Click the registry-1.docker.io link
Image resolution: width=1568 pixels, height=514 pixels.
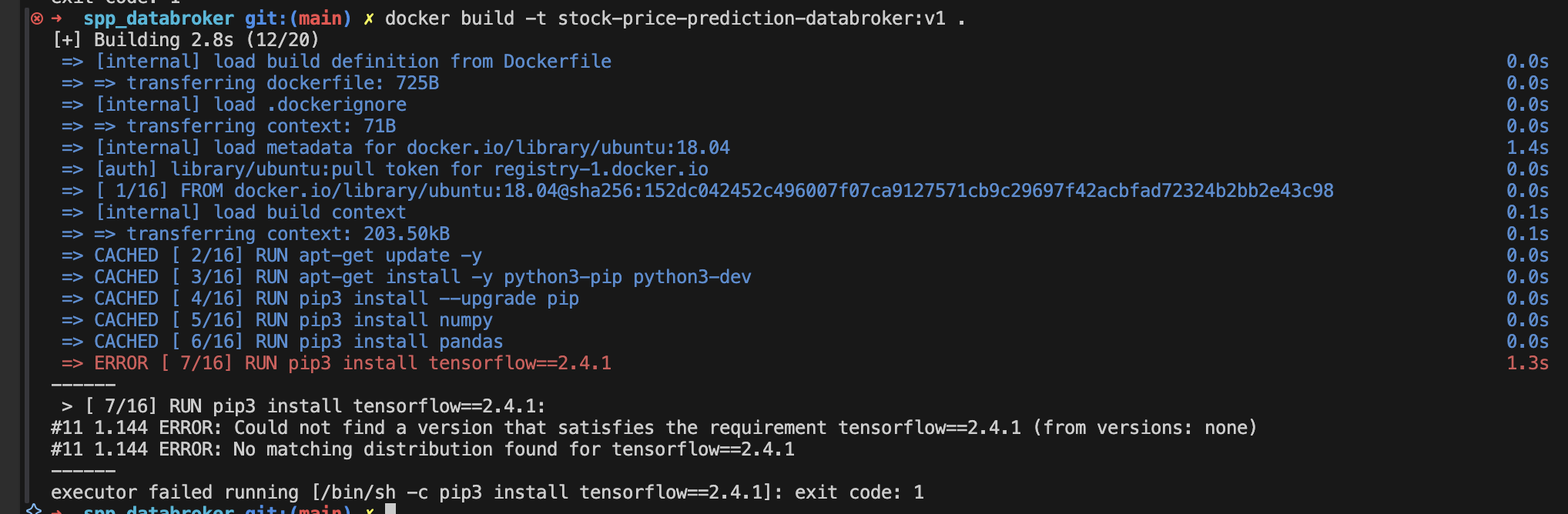point(601,169)
